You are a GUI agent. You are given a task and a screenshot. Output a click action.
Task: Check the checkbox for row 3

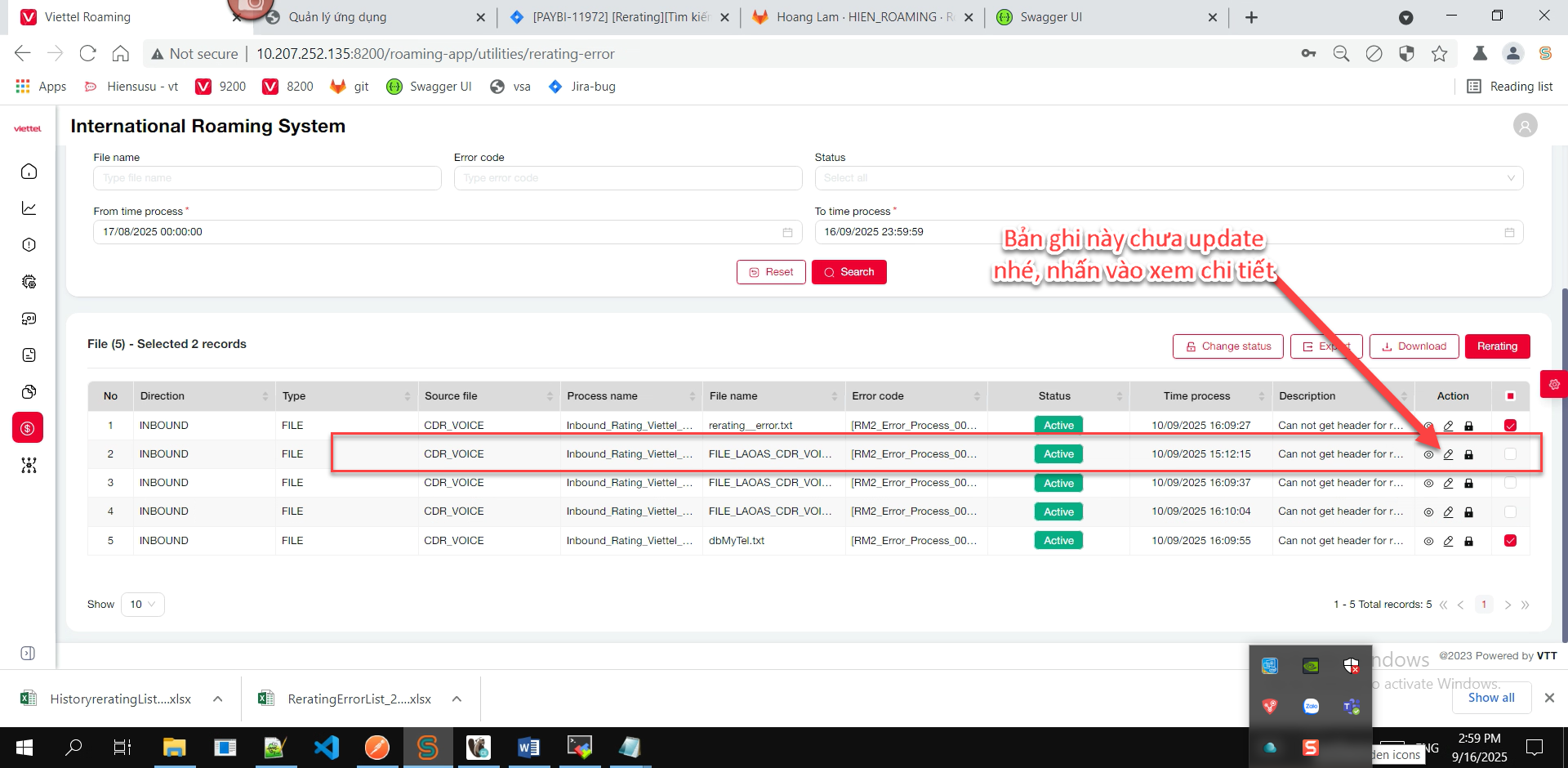(x=1510, y=484)
